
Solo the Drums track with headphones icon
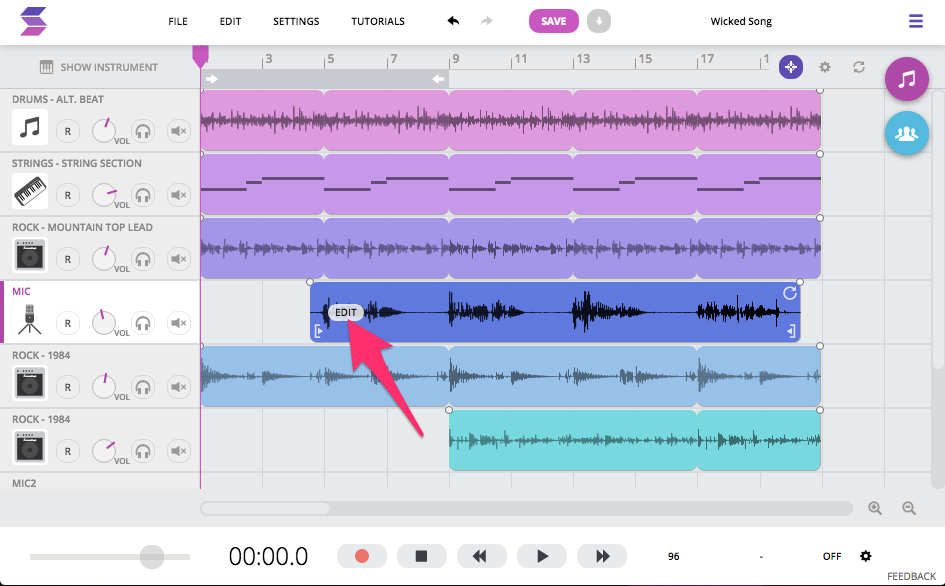tap(143, 131)
